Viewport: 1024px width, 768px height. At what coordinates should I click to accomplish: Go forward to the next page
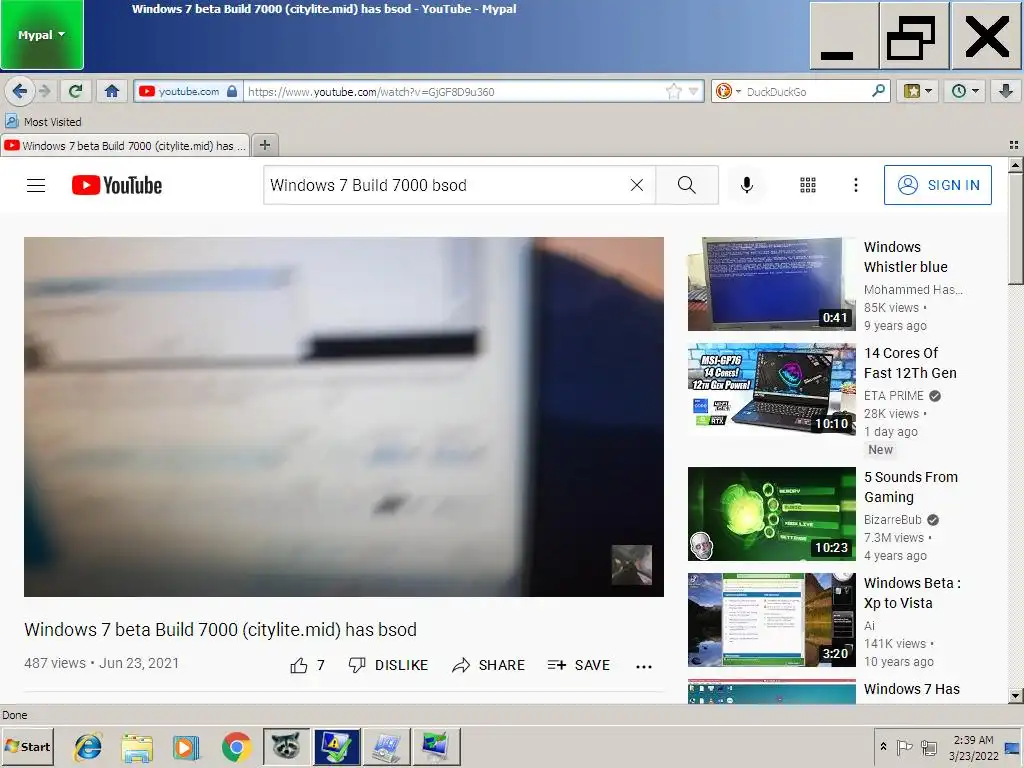[44, 91]
